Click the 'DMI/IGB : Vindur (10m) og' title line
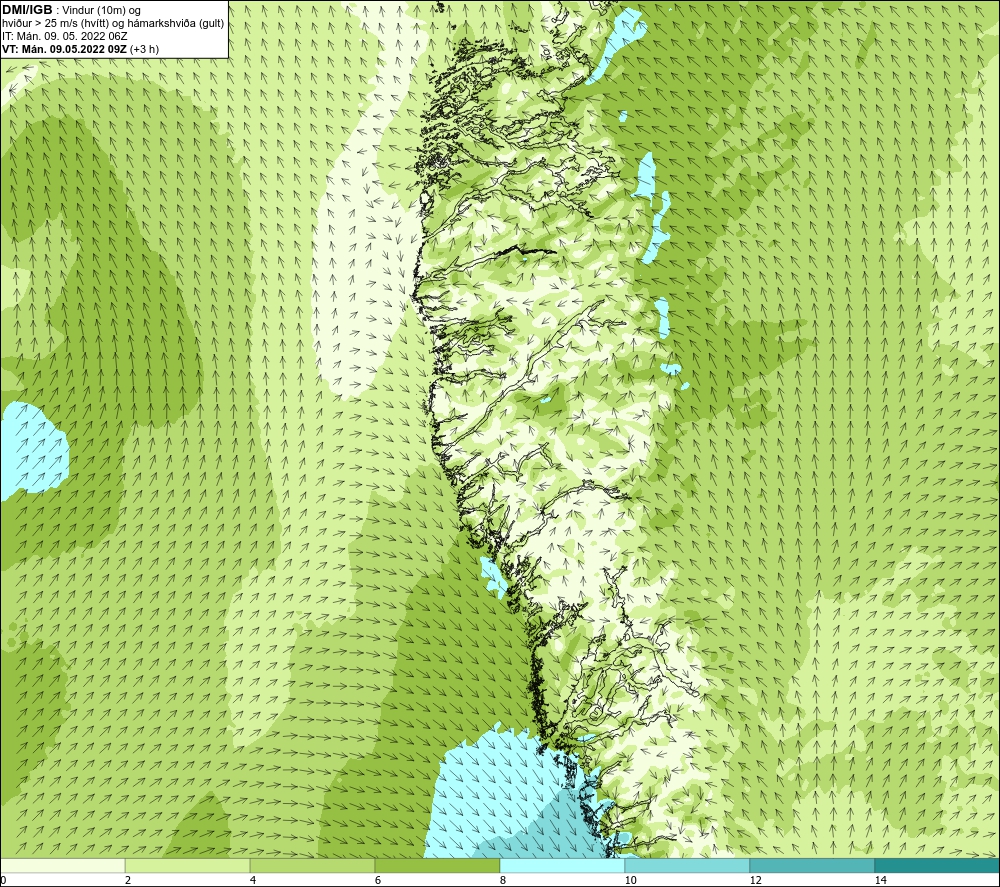1000x887 pixels. [x=71, y=10]
